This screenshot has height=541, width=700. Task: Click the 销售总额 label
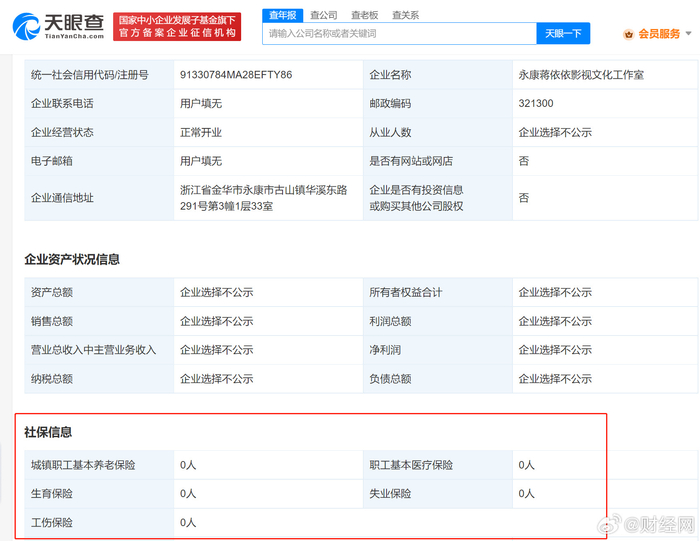point(52,321)
